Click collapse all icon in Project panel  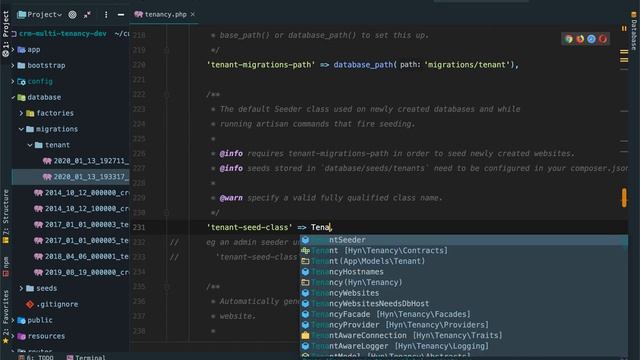87,15
